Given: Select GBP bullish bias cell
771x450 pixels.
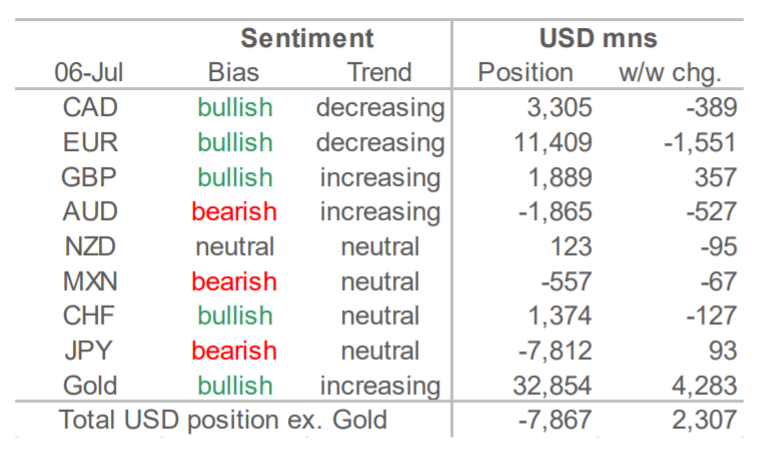Looking at the screenshot, I should pyautogui.click(x=235, y=178).
